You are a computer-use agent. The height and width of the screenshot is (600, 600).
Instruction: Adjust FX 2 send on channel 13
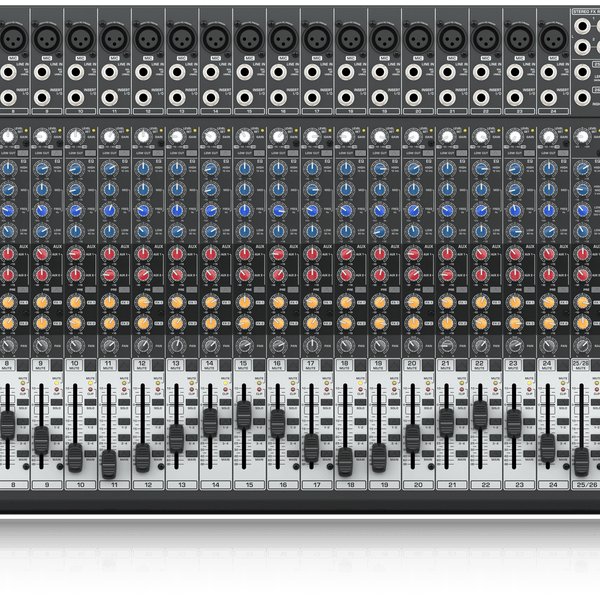177,323
